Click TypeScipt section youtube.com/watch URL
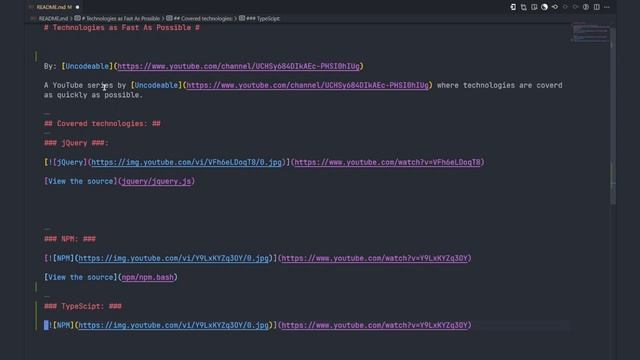Screen dimensions: 640x360 pyautogui.click(x=375, y=325)
